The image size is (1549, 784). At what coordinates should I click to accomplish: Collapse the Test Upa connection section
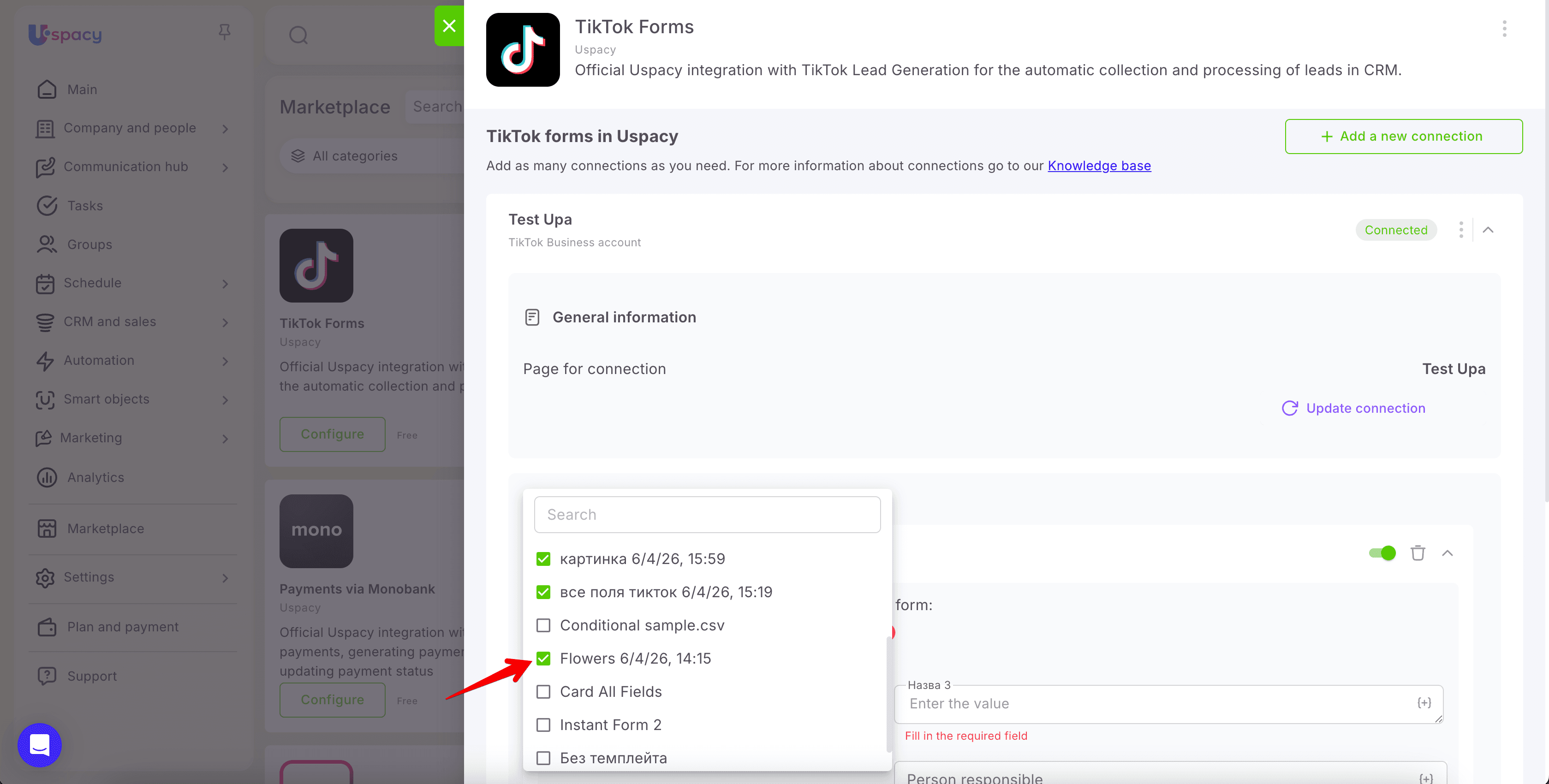[1488, 230]
